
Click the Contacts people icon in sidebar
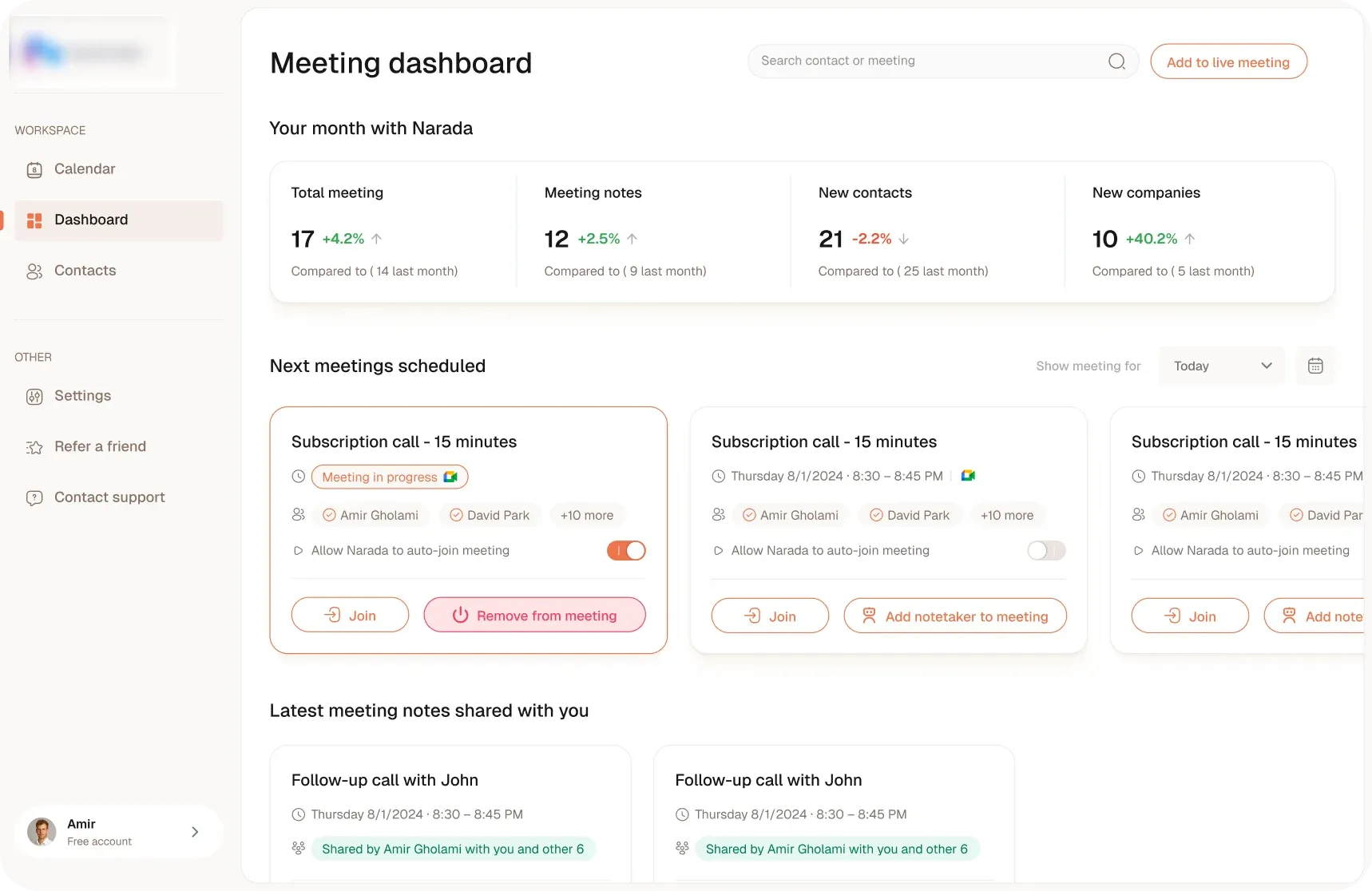(x=34, y=271)
